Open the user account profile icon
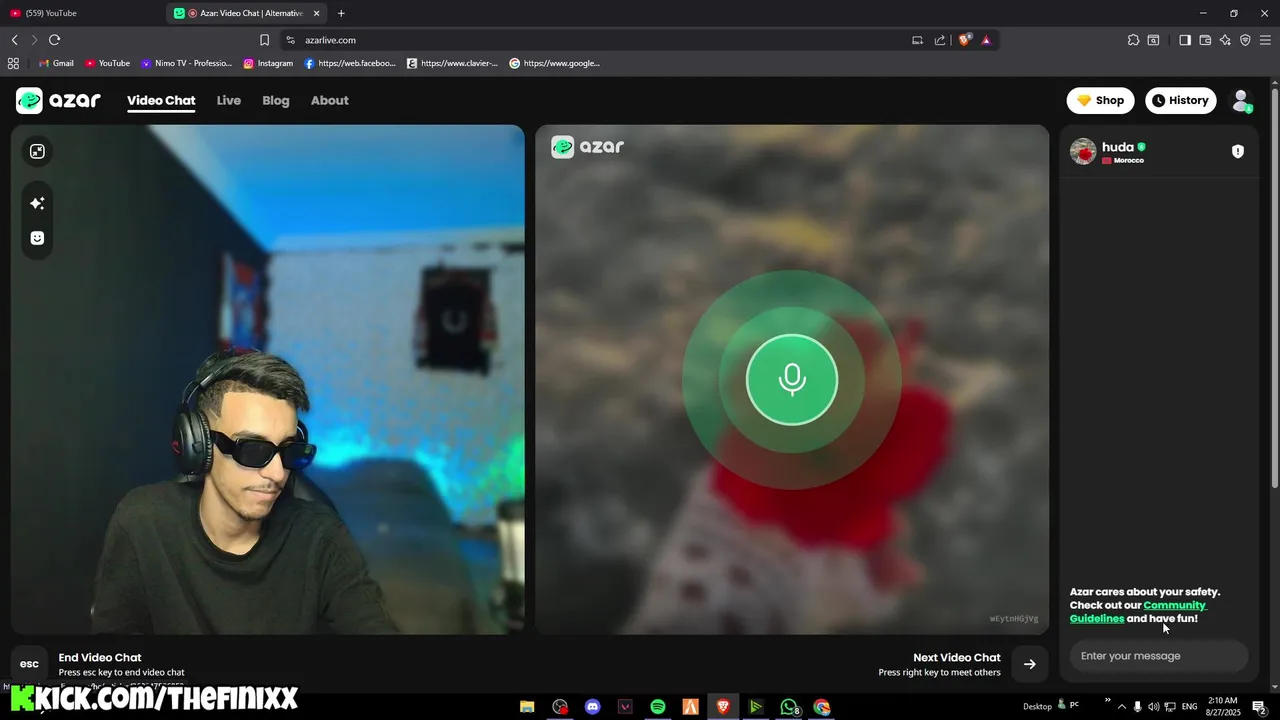 pos(1241,100)
